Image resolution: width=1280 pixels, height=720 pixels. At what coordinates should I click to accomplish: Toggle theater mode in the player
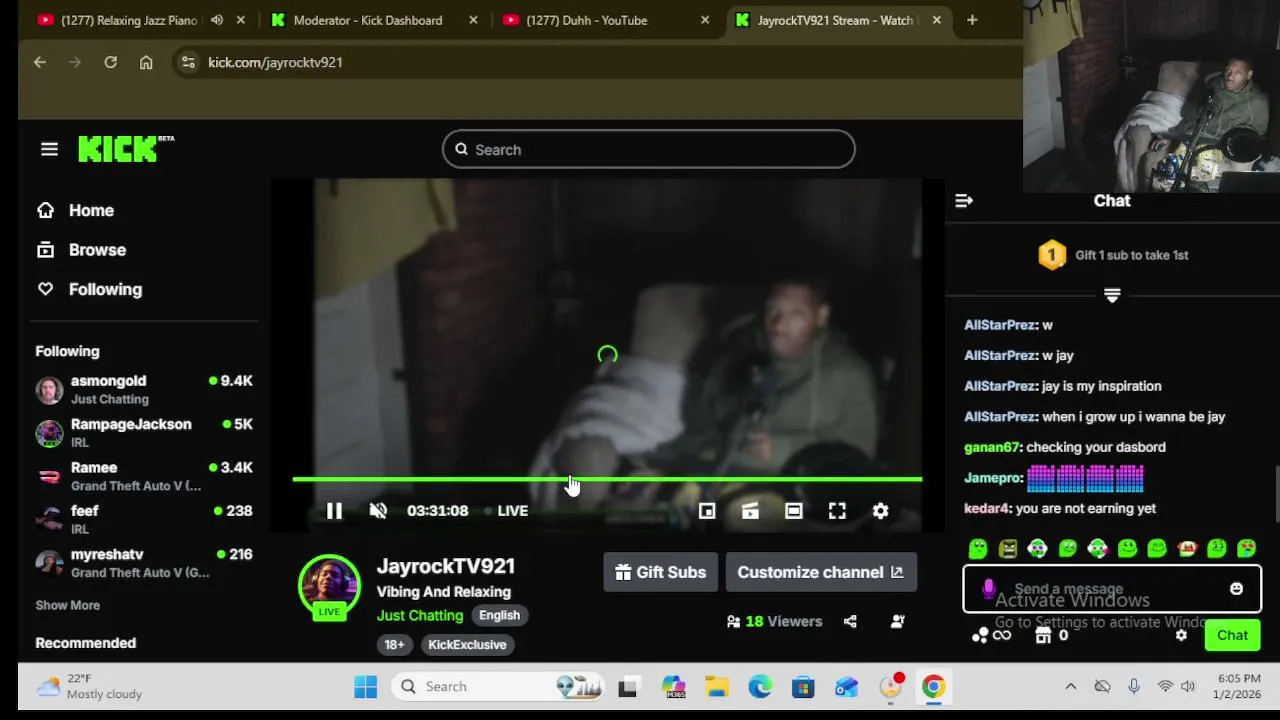[793, 511]
